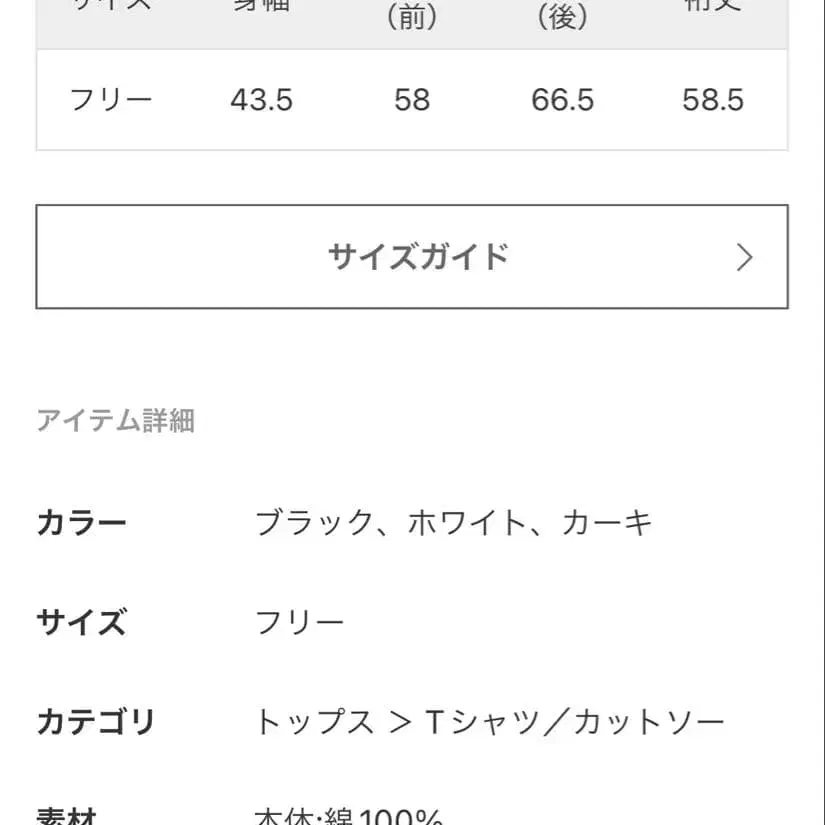The width and height of the screenshot is (825, 825).
Task: Select the 身幅 column header
Action: [262, 8]
